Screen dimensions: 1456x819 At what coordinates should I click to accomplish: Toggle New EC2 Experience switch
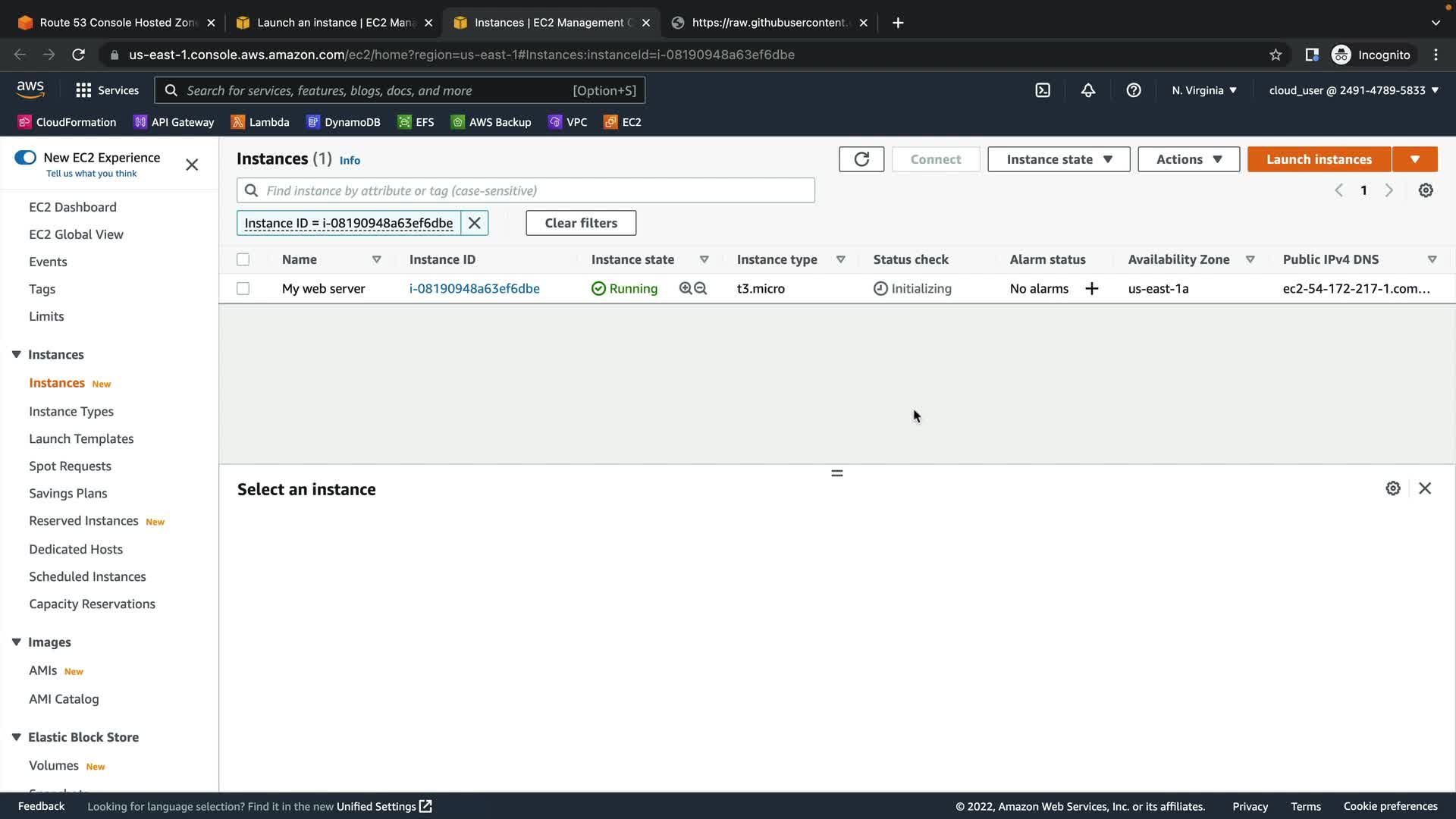(x=25, y=158)
